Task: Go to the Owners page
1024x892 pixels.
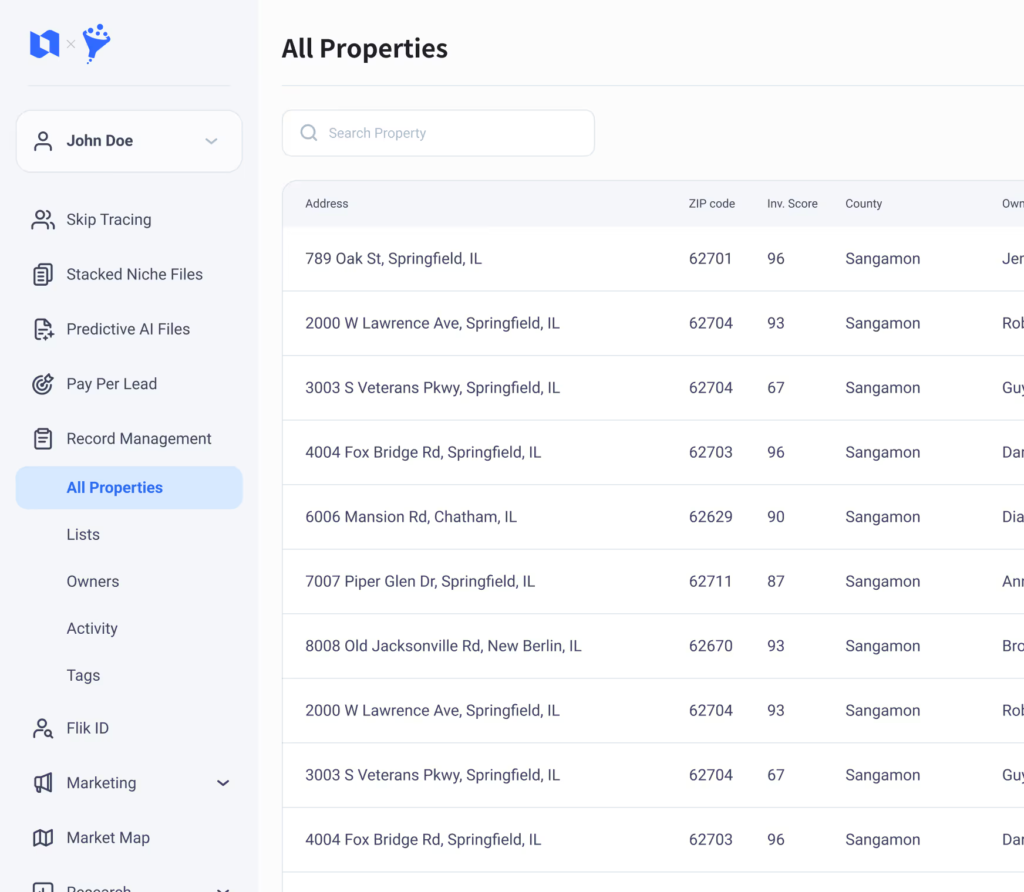Action: pyautogui.click(x=92, y=582)
